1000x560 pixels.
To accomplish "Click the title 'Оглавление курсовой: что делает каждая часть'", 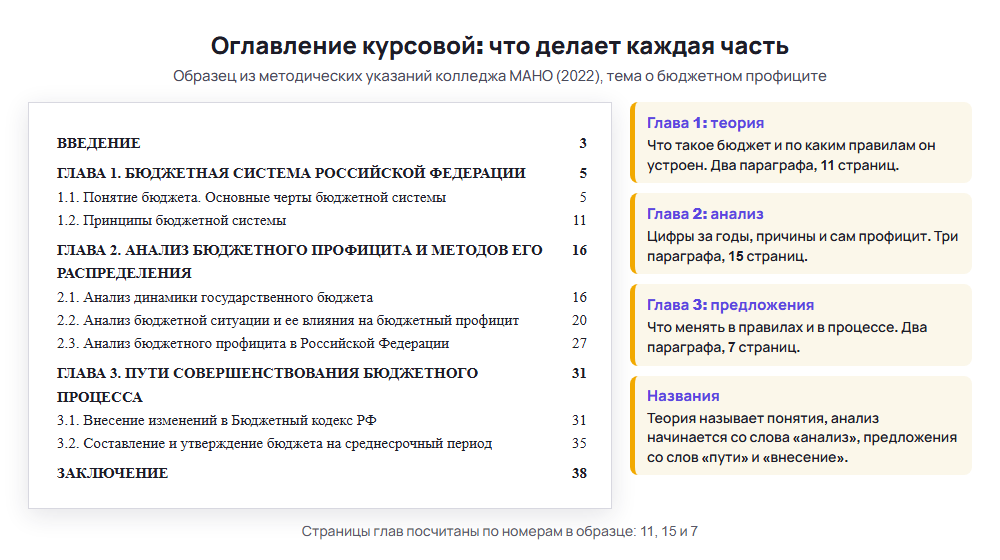I will tap(499, 46).
